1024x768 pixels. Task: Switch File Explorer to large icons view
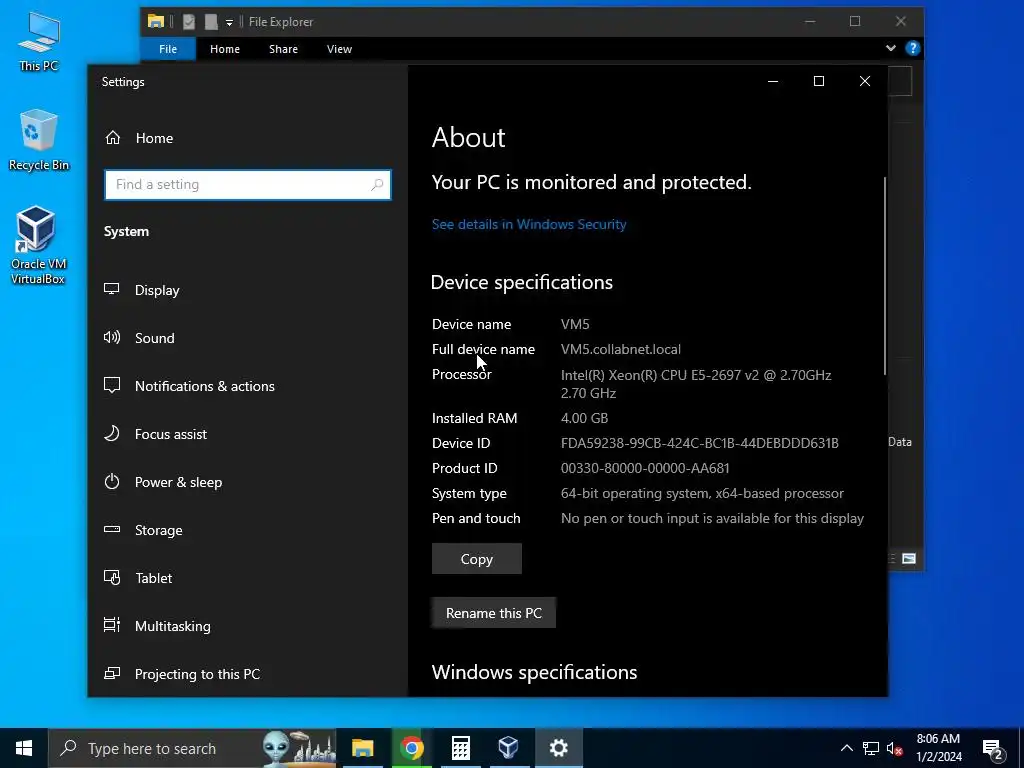coord(909,558)
